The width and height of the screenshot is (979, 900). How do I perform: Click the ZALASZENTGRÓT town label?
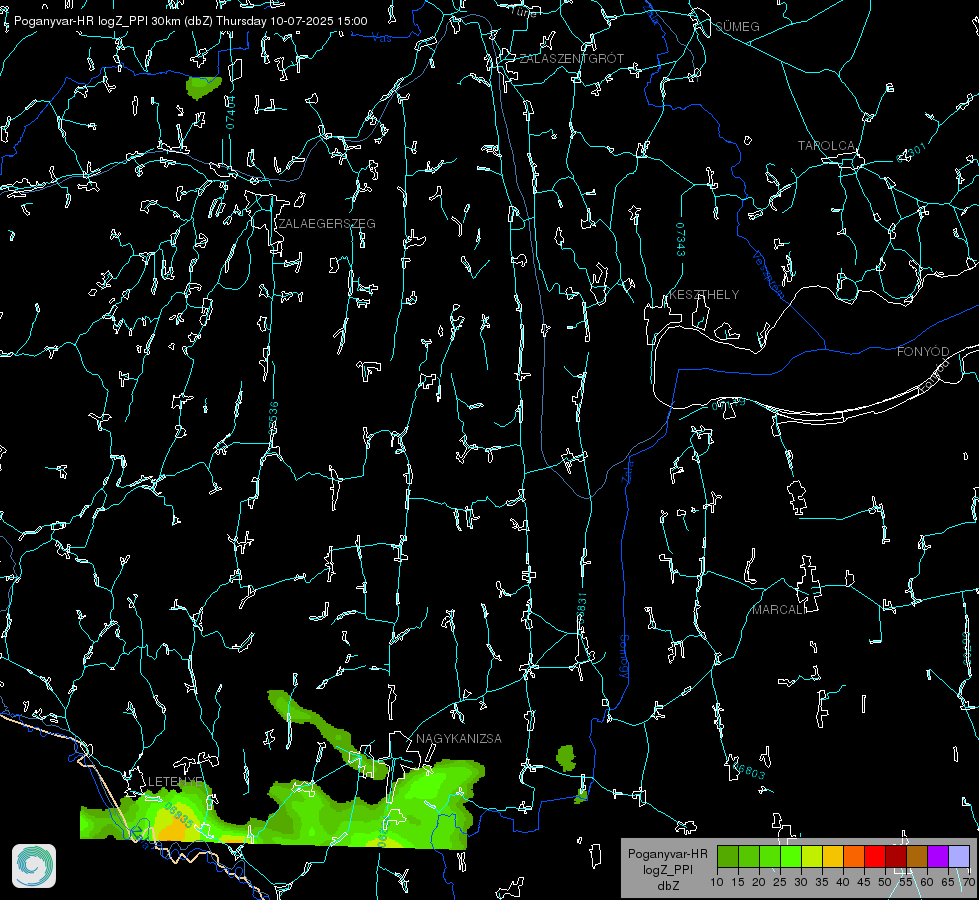(571, 58)
